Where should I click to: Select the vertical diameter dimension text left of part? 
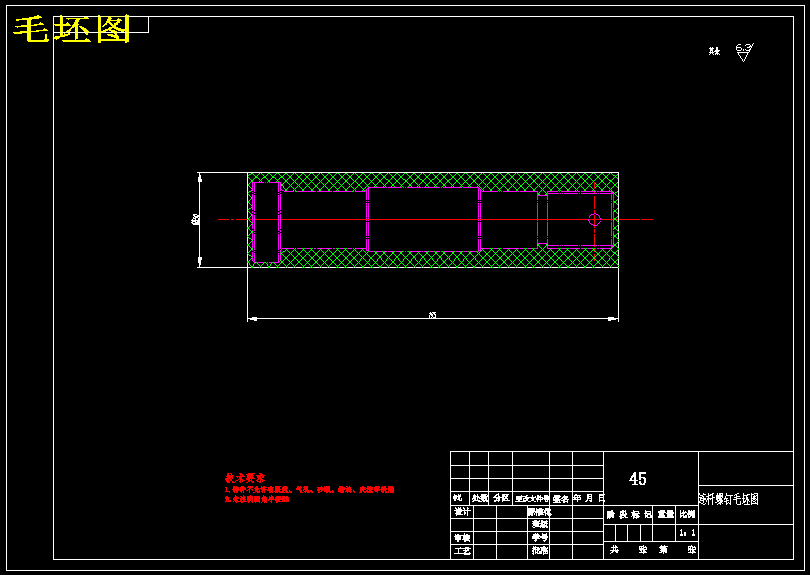click(x=195, y=220)
